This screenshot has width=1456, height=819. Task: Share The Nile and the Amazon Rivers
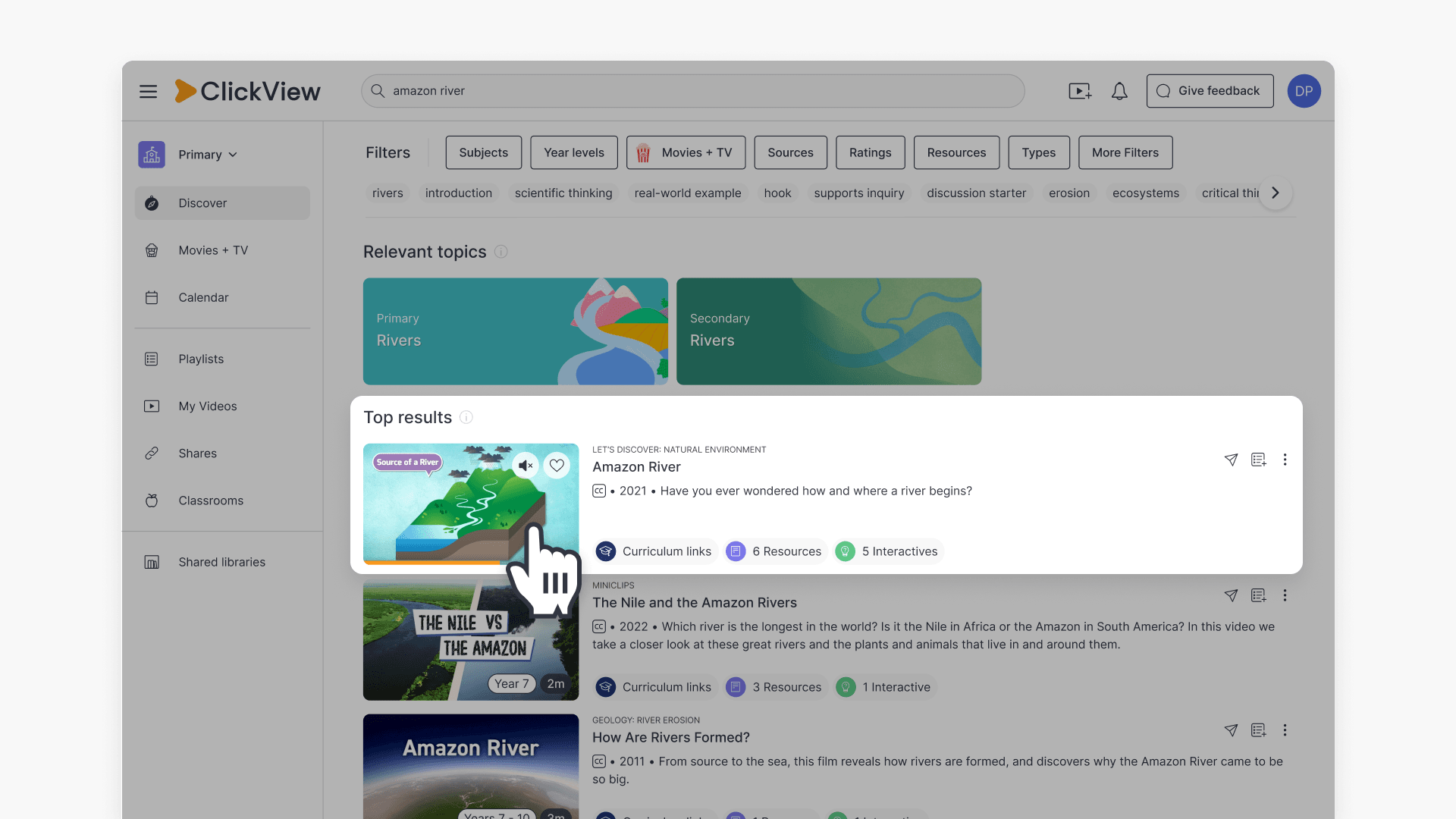(x=1231, y=595)
